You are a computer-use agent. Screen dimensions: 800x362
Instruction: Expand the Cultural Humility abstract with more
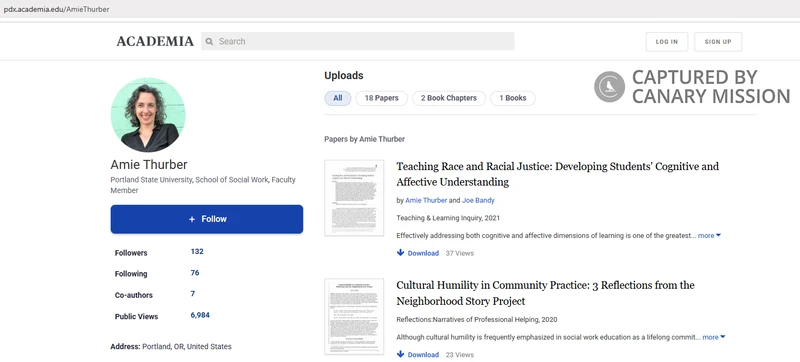[714, 337]
